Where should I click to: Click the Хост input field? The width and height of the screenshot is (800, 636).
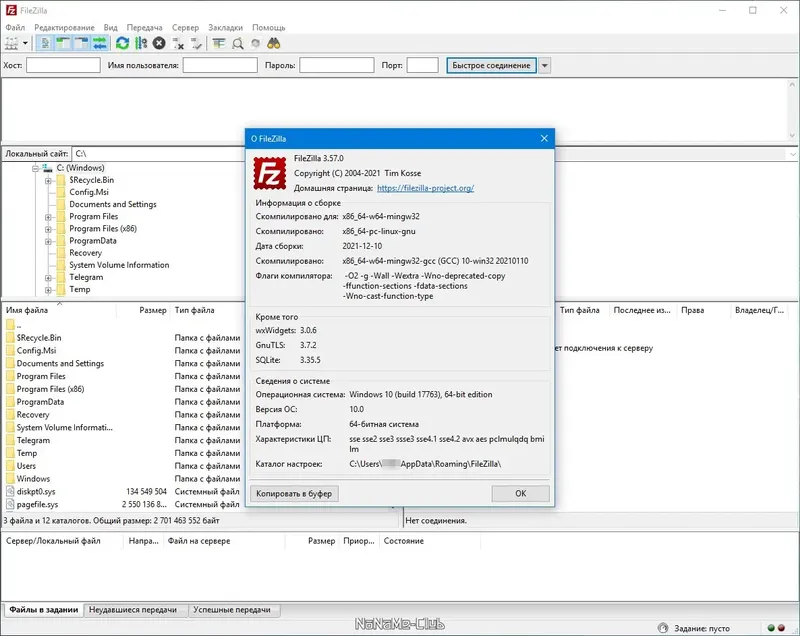pos(63,65)
